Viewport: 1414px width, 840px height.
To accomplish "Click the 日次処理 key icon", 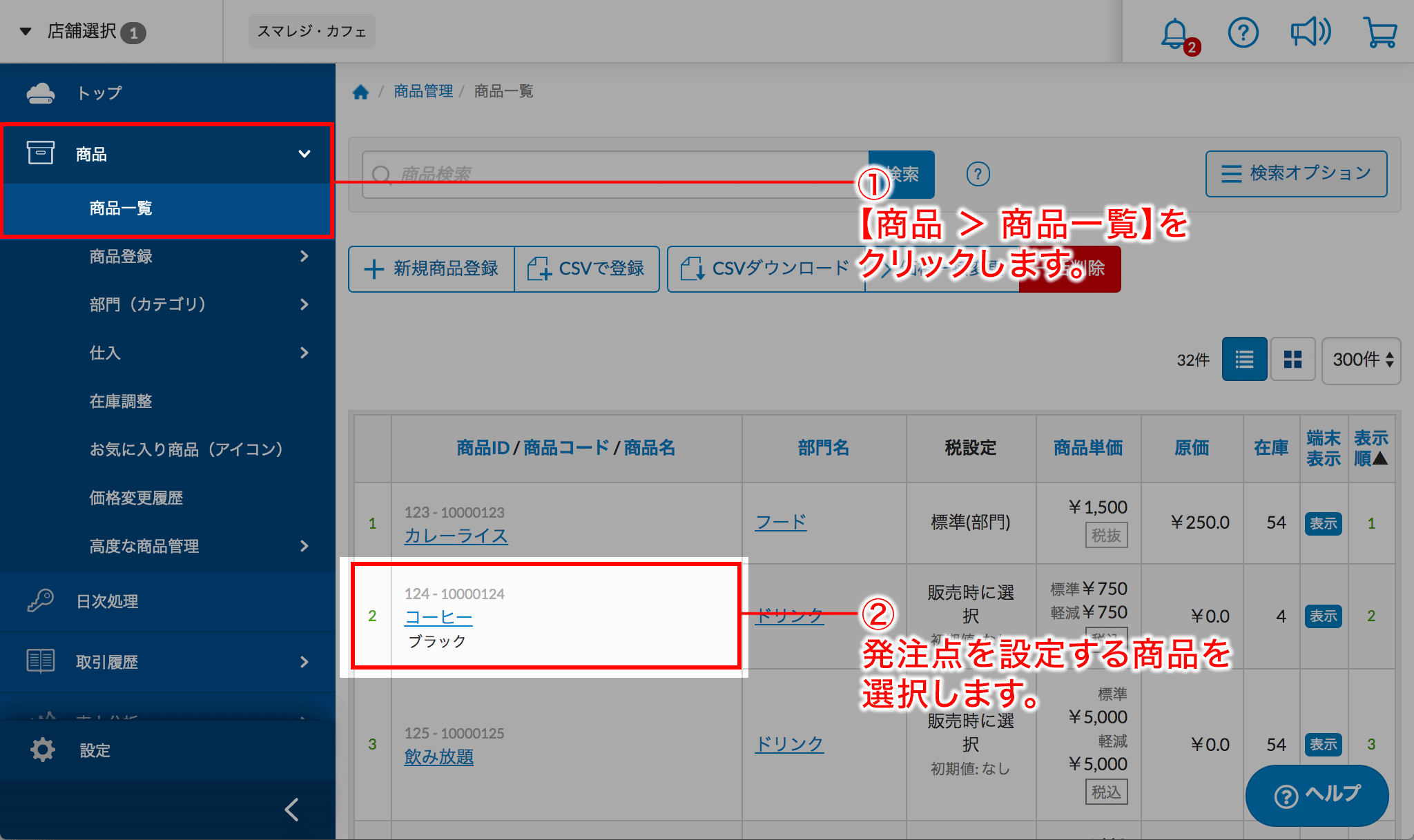I will tap(40, 600).
